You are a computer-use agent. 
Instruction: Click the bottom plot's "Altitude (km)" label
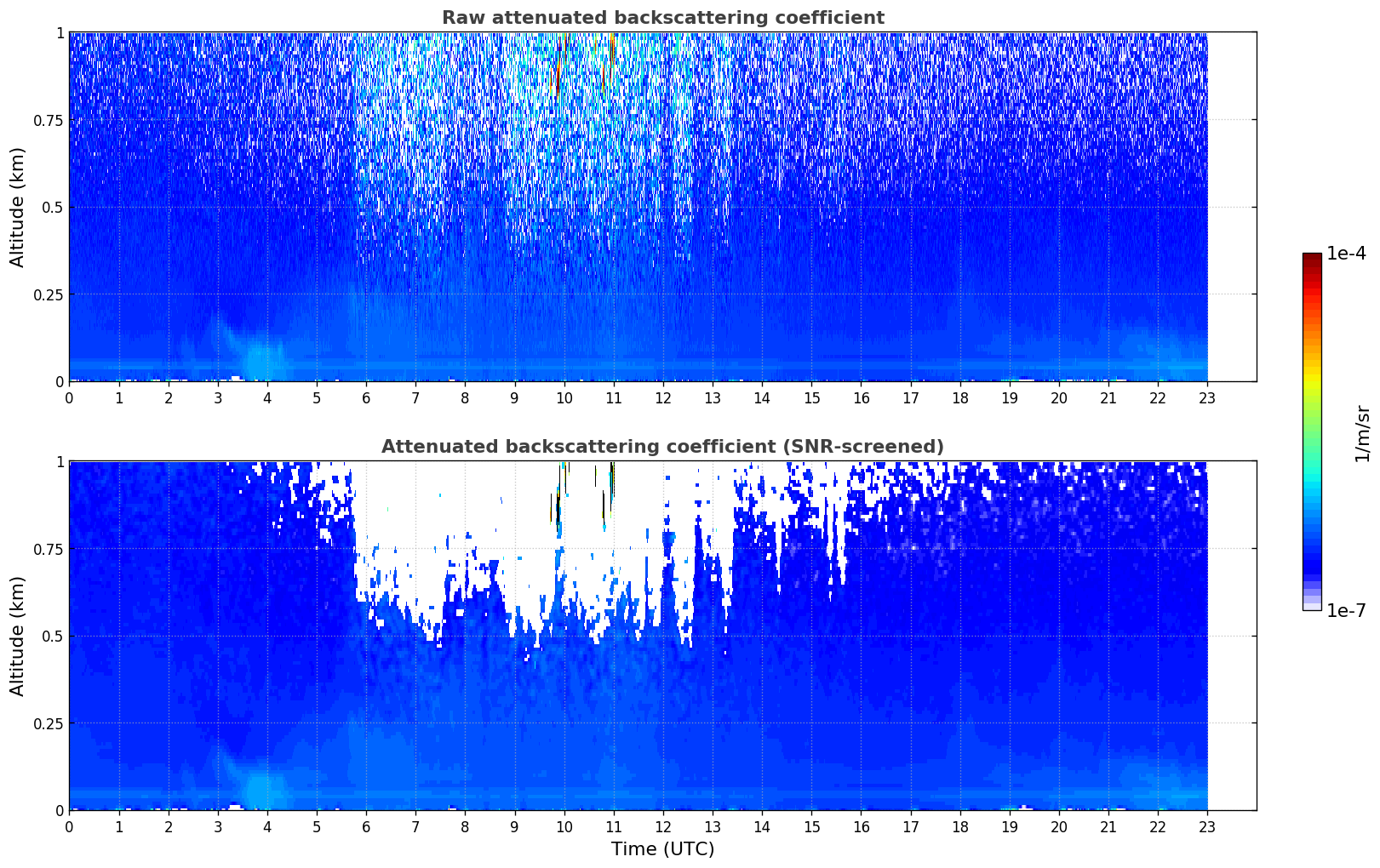coord(18,636)
